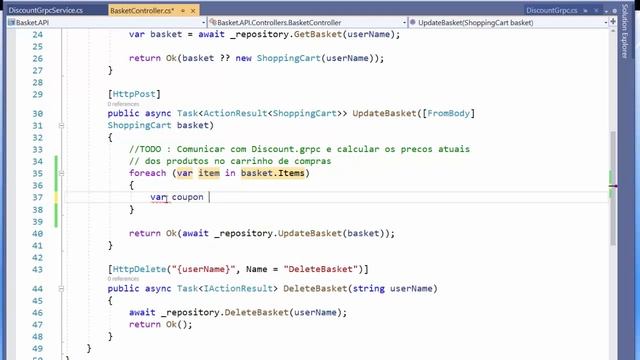The width and height of the screenshot is (640, 360).
Task: Click the FromBody attribute text
Action: coord(449,113)
